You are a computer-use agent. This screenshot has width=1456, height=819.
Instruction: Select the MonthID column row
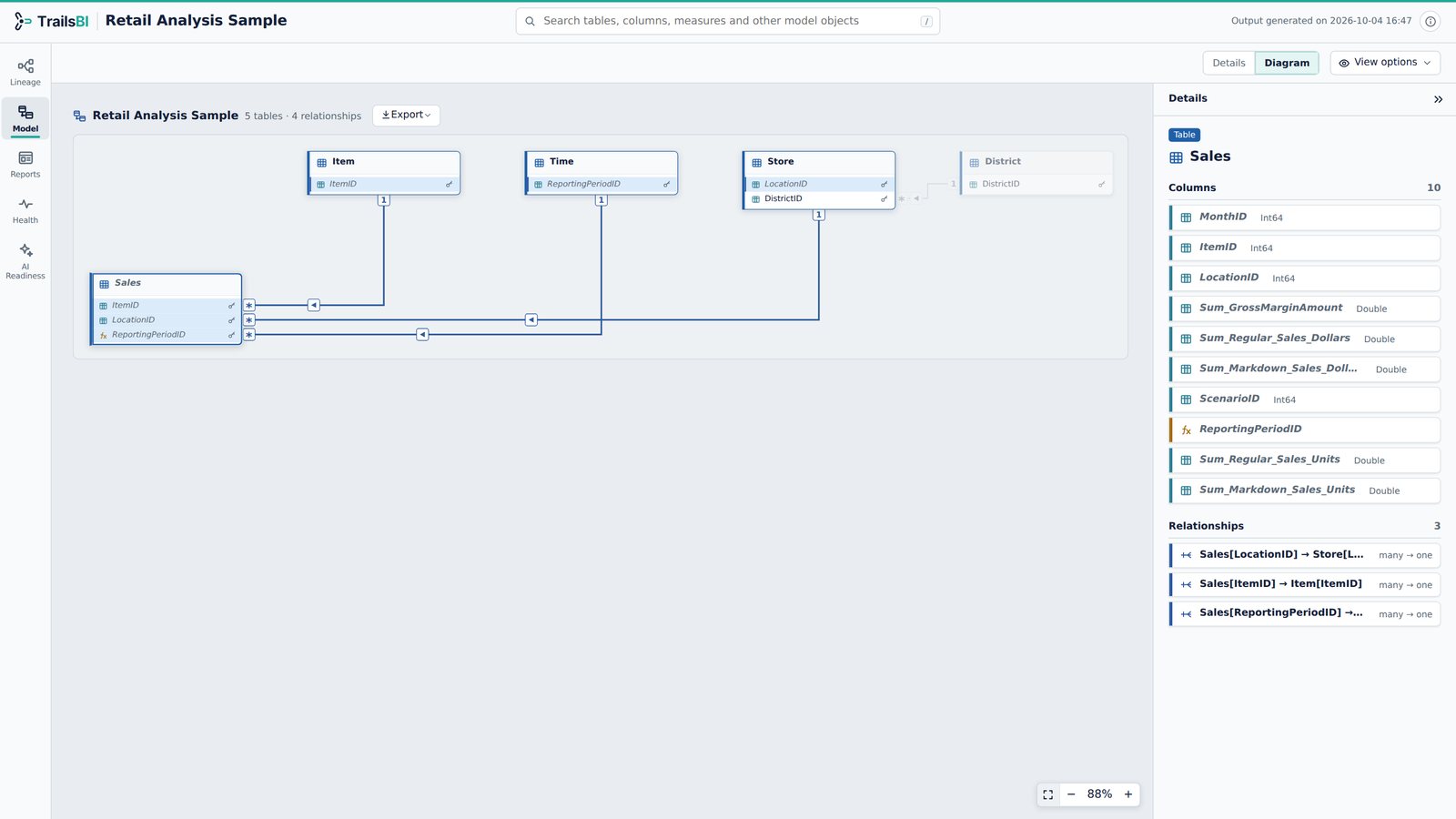1305,217
